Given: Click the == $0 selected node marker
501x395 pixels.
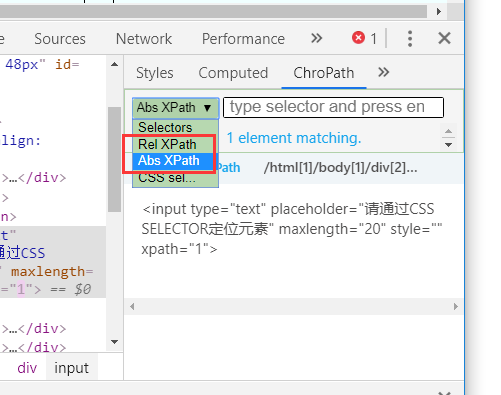Looking at the screenshot, I should [70, 289].
